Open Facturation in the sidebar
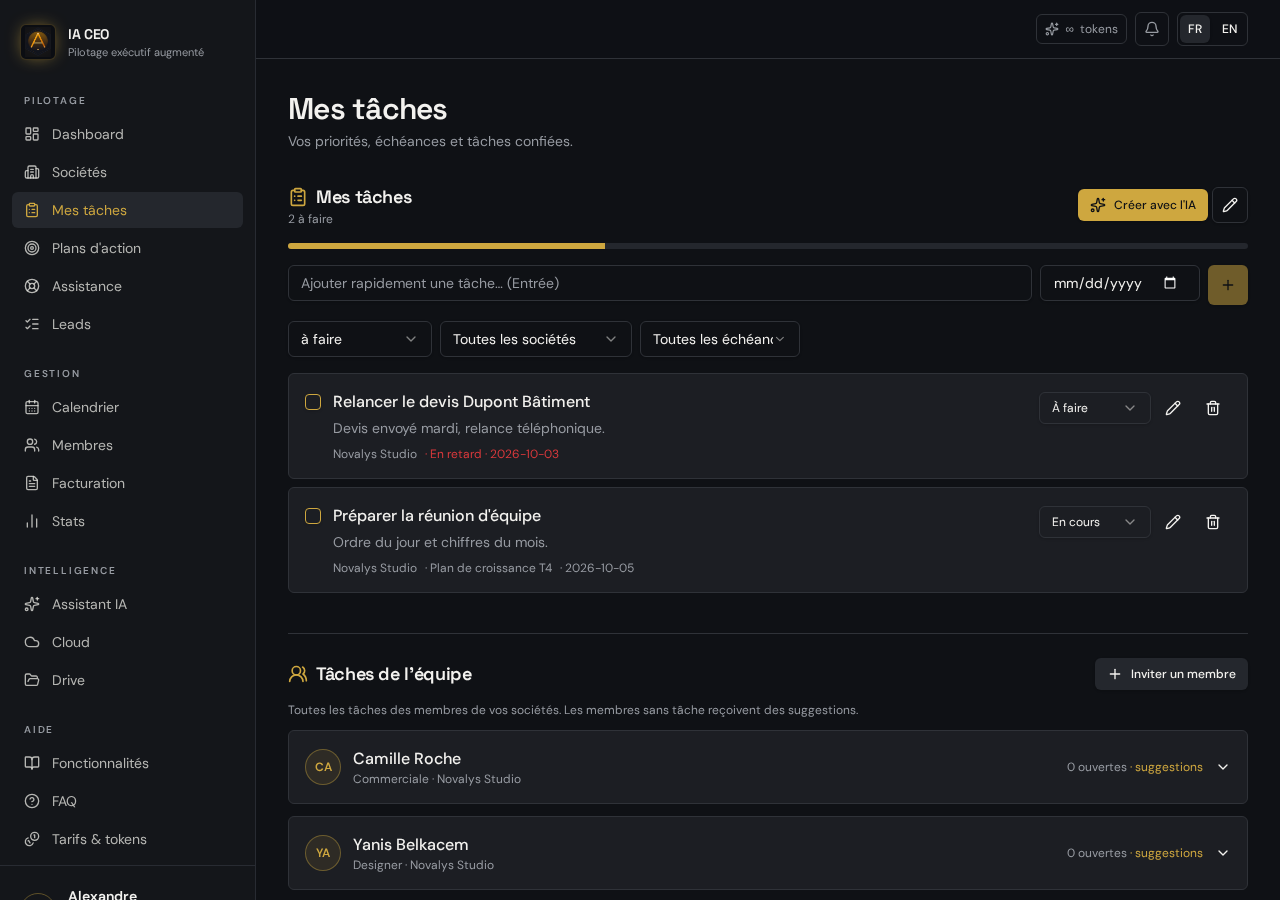This screenshot has width=1280, height=900. click(127, 483)
